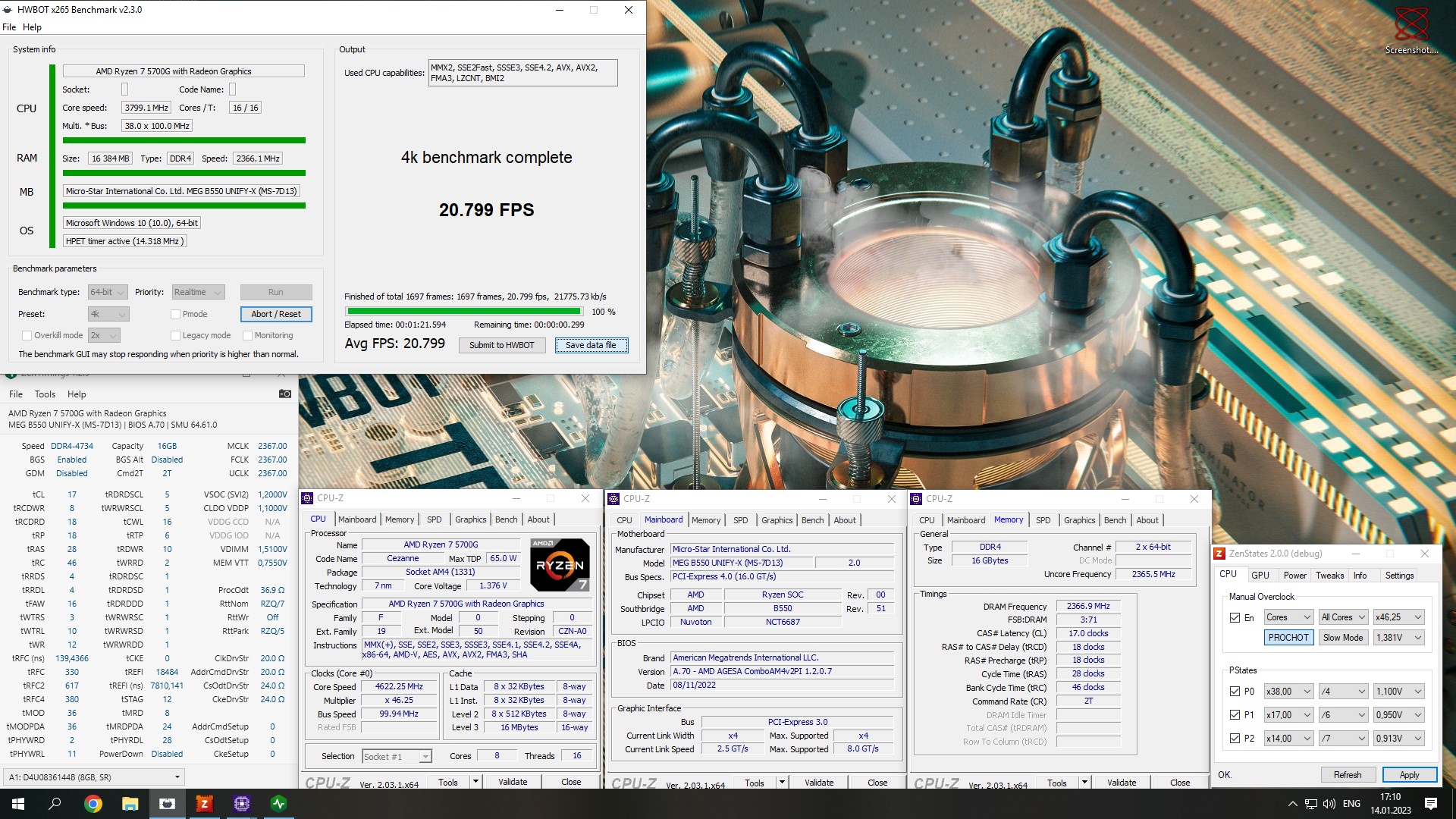The height and width of the screenshot is (819, 1456).
Task: Click the PROCHOT button
Action: 1288,638
